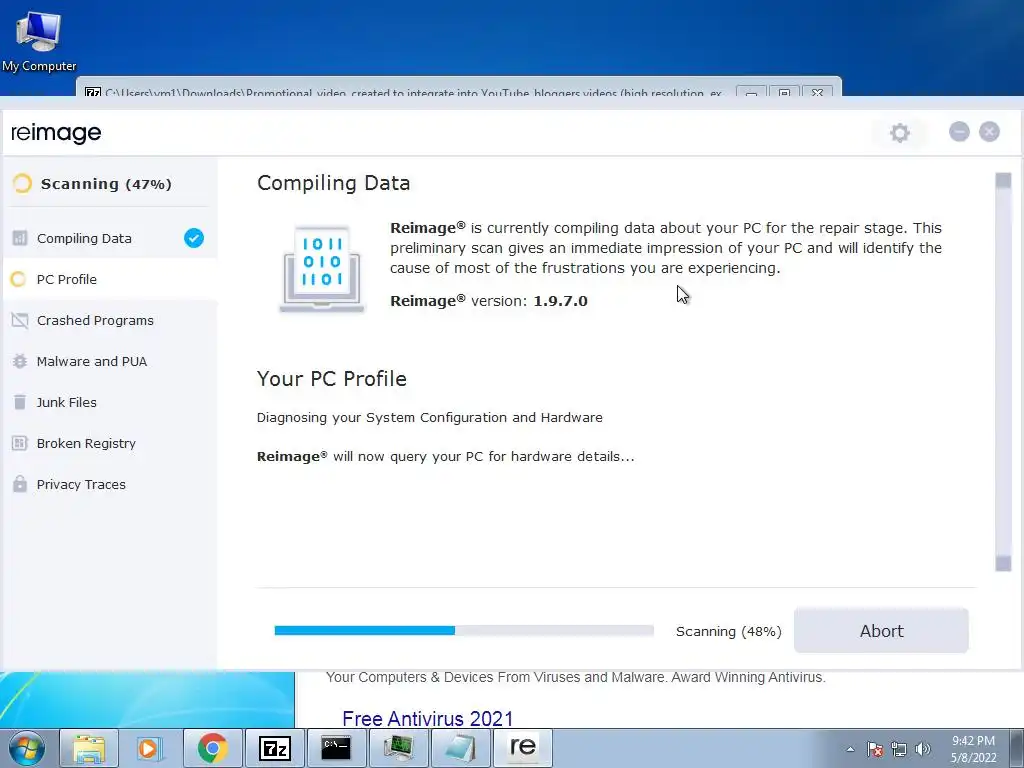This screenshot has height=768, width=1024.
Task: Click Diagnosing your System Configuration text
Action: (x=430, y=417)
